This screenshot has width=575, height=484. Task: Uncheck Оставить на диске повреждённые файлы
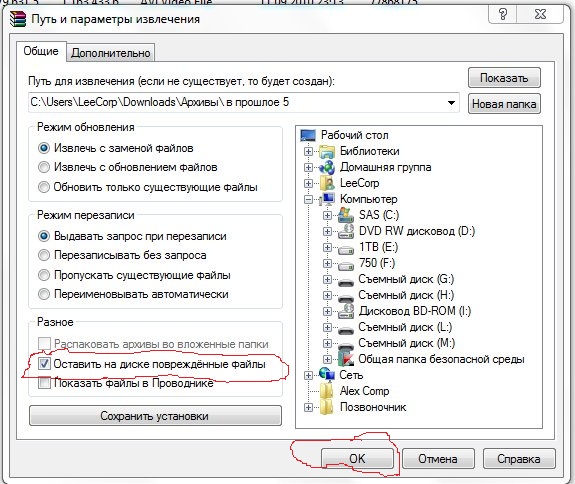(44, 364)
